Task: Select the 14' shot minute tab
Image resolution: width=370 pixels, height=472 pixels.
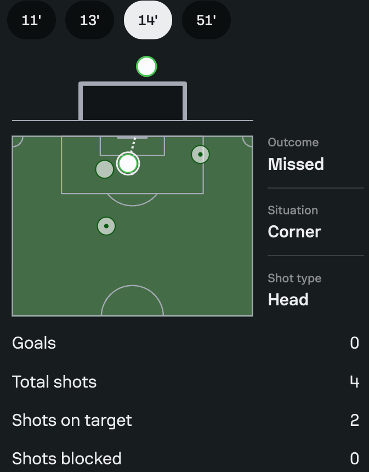Action: [x=148, y=20]
